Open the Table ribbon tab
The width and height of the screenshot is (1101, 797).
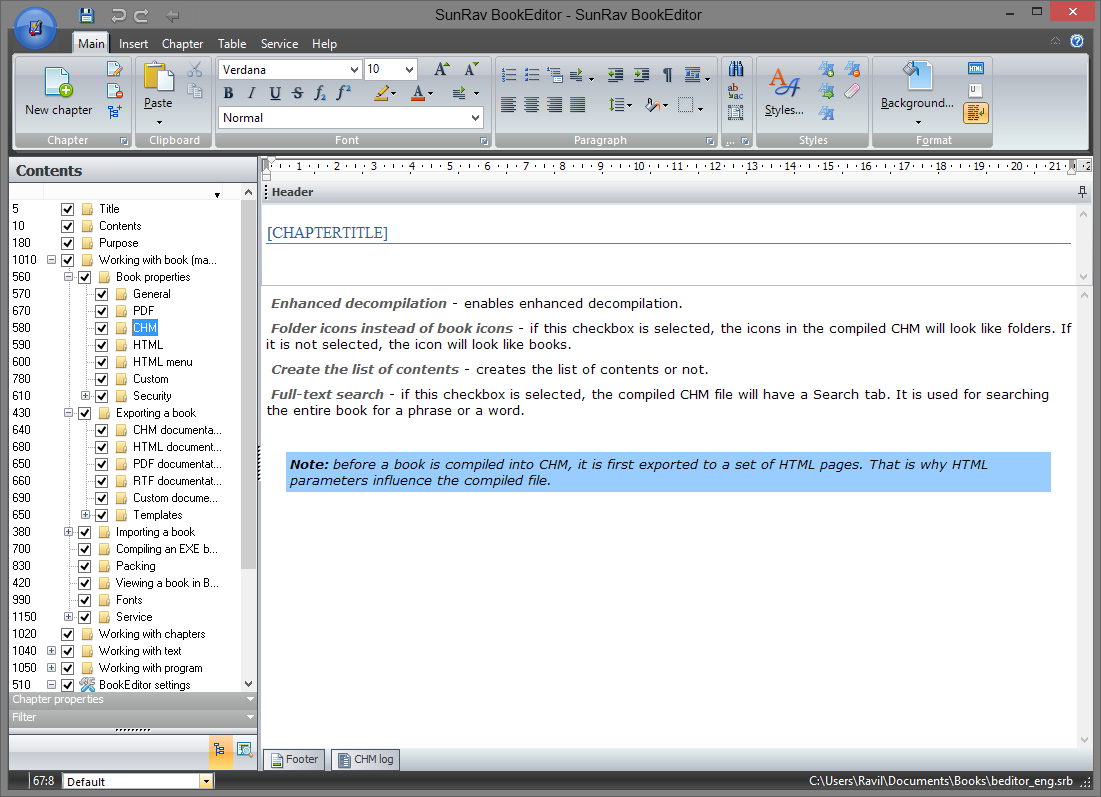tap(232, 44)
